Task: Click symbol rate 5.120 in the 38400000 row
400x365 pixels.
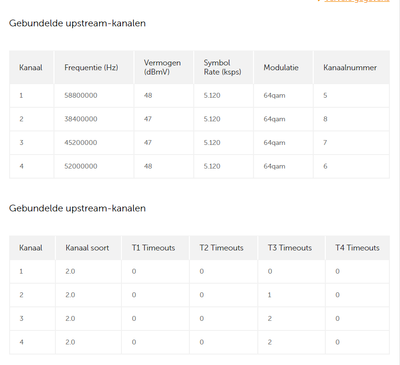Action: click(212, 119)
